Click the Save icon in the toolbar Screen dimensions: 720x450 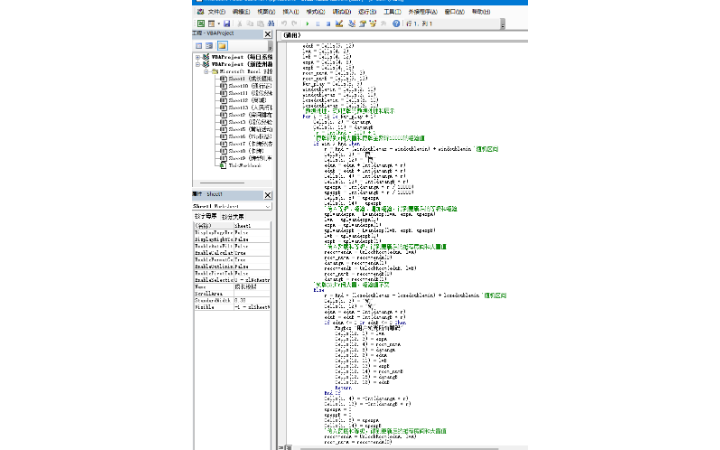[x=226, y=22]
